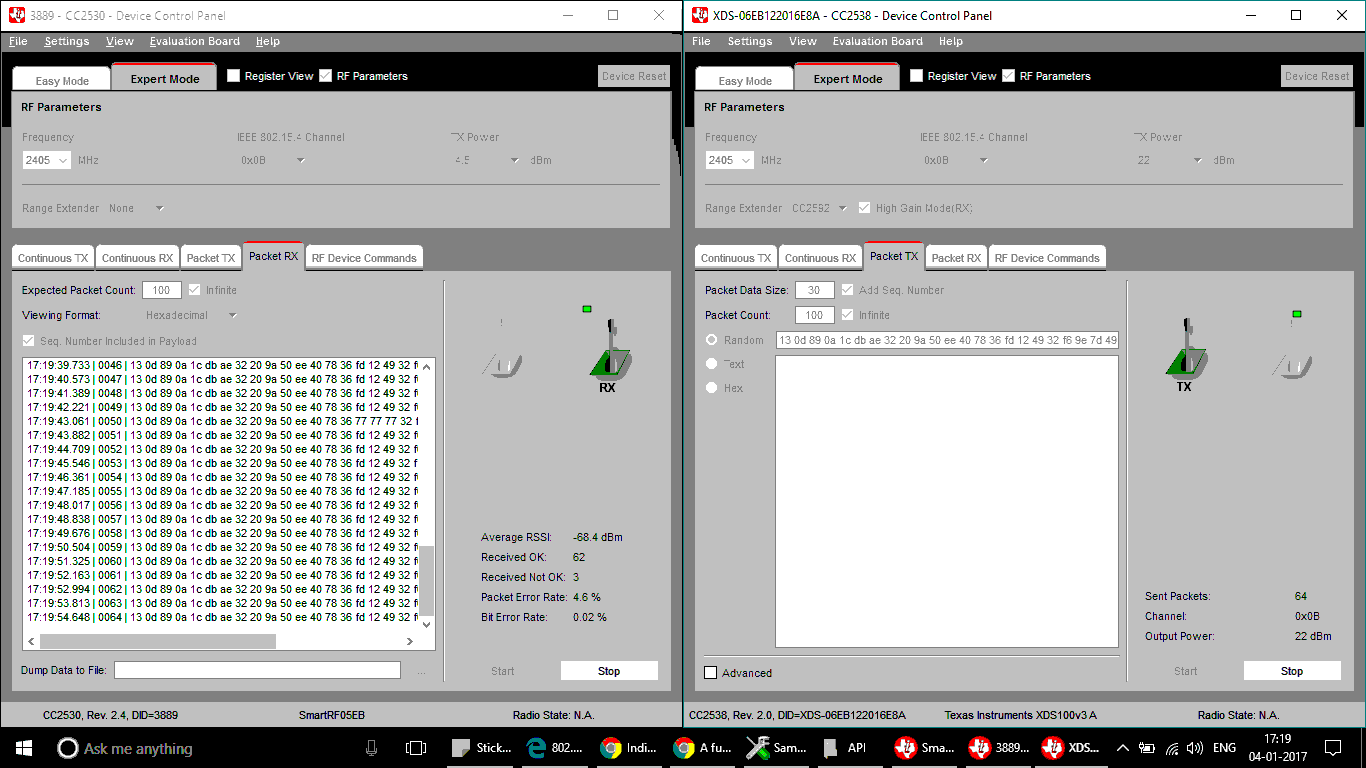Click Device Reset in CC2538 window
The height and width of the screenshot is (768, 1366).
tap(1317, 76)
